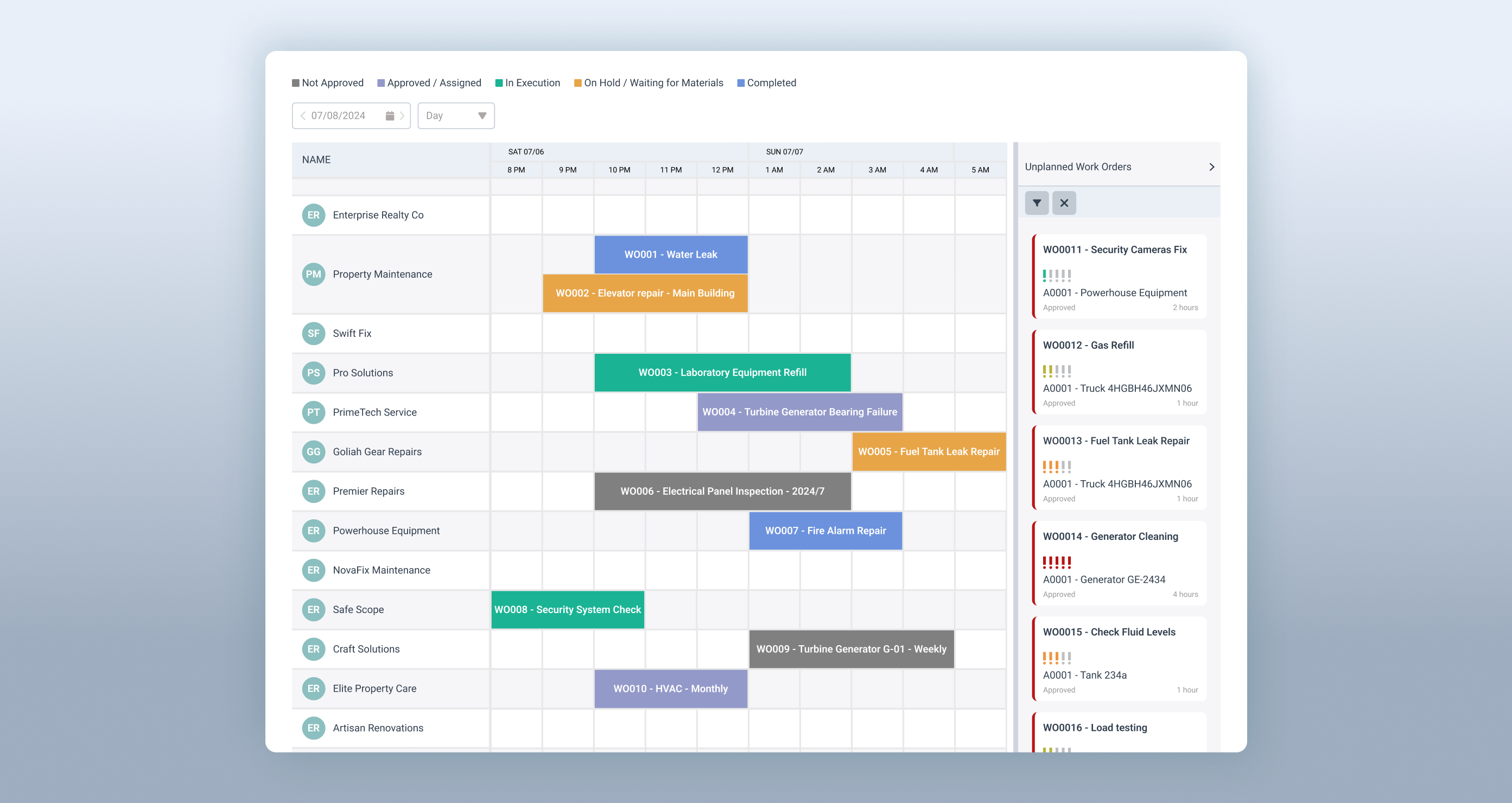Click the Property Maintenance PM avatar
Screen dimensions: 1512x803
click(314, 274)
